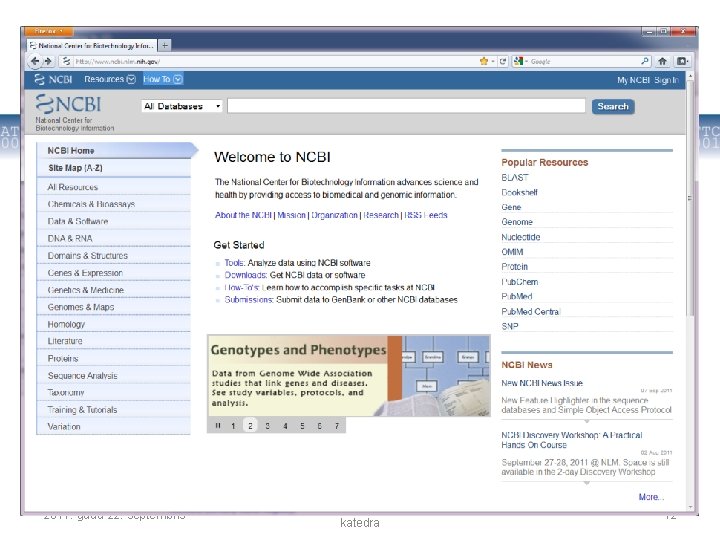
Task: Open Literature category
Action: click(113, 341)
